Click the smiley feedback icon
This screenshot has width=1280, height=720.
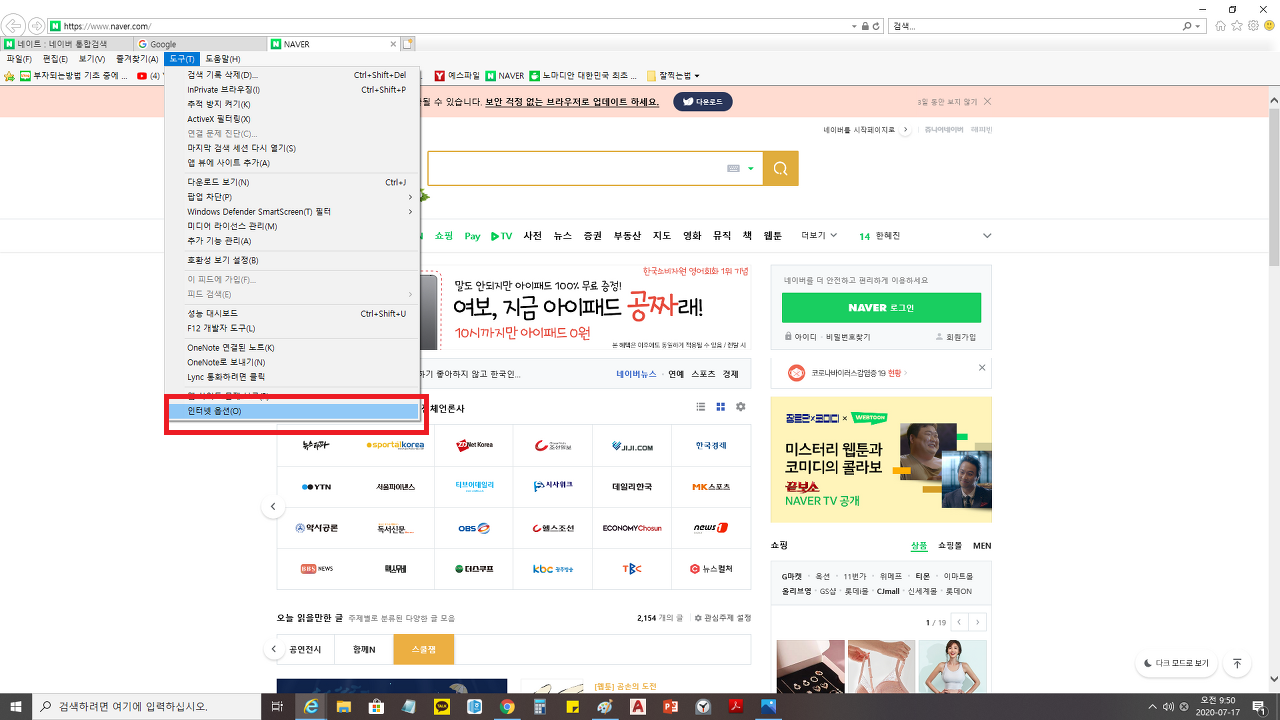pos(1268,26)
